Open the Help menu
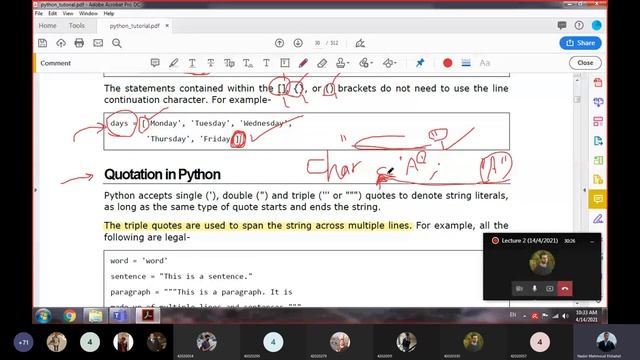The height and width of the screenshot is (360, 640). click(109, 13)
